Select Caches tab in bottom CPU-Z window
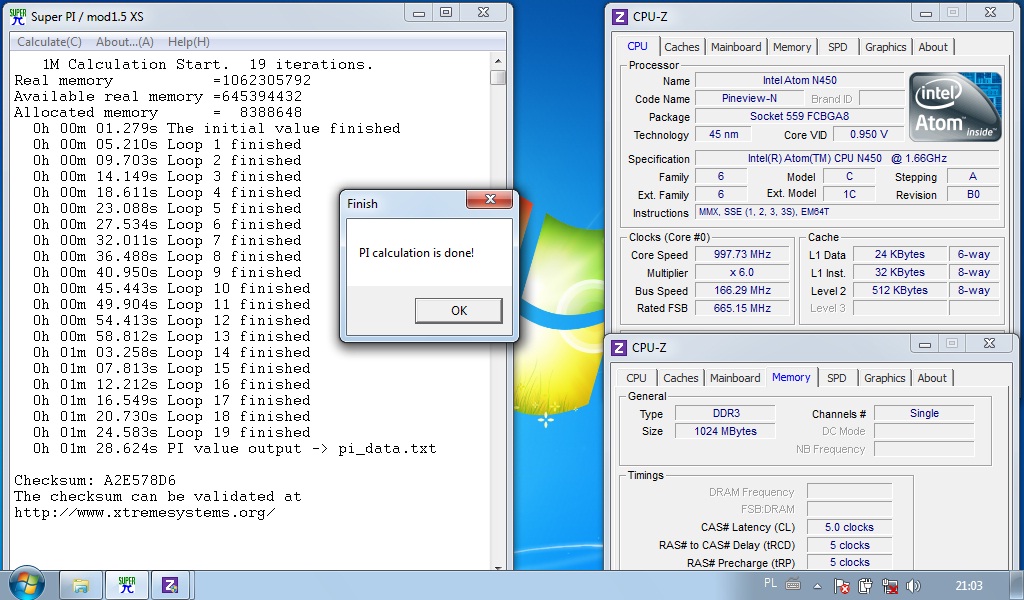 coord(680,378)
